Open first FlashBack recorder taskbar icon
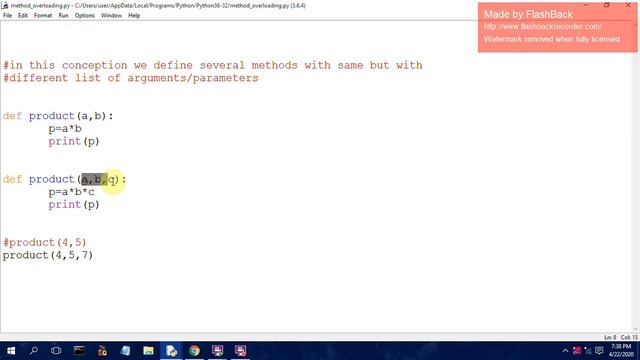Viewport: 640px width, 360px height. (x=218, y=351)
